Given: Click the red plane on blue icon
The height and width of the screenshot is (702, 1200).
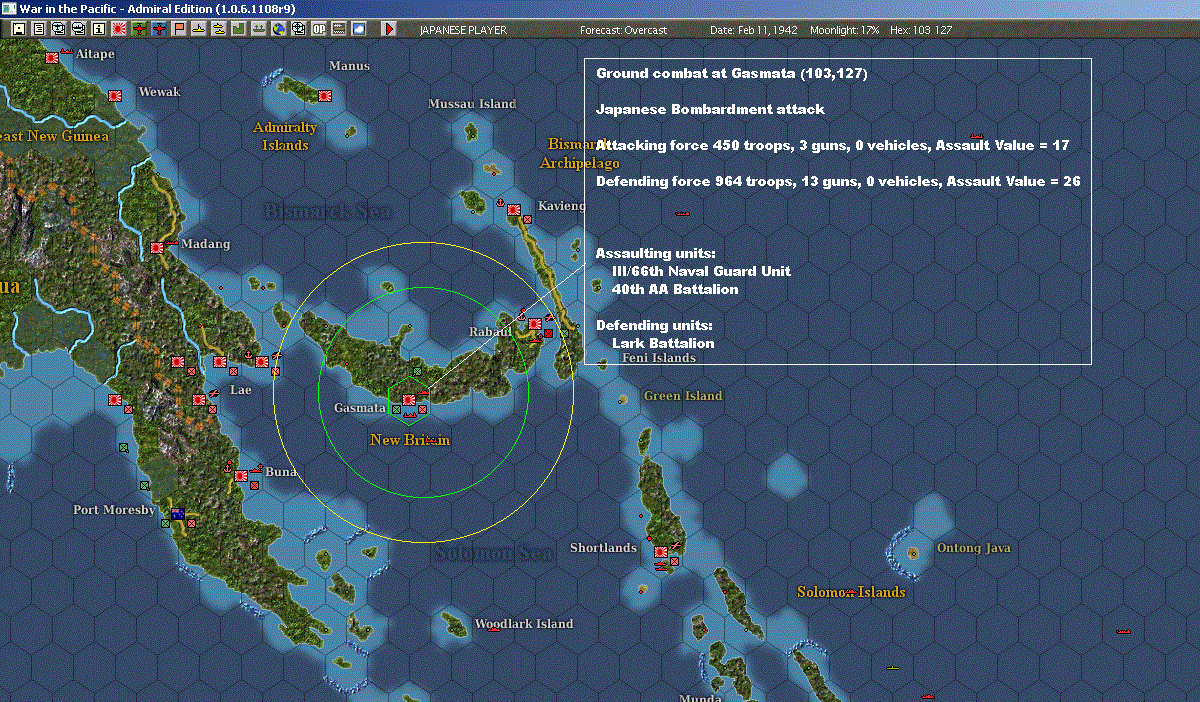Looking at the screenshot, I should pos(159,29).
